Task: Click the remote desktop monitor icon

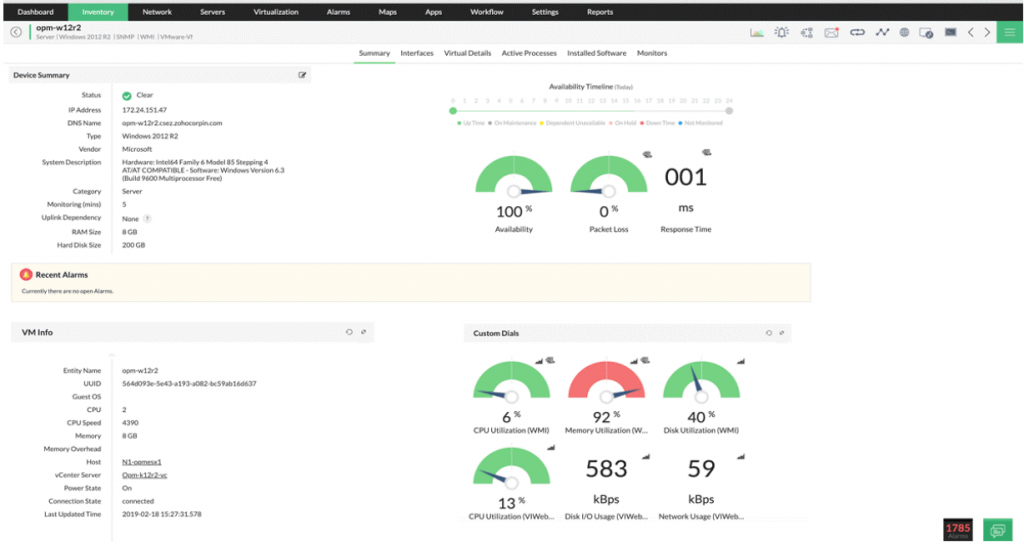Action: click(x=926, y=33)
